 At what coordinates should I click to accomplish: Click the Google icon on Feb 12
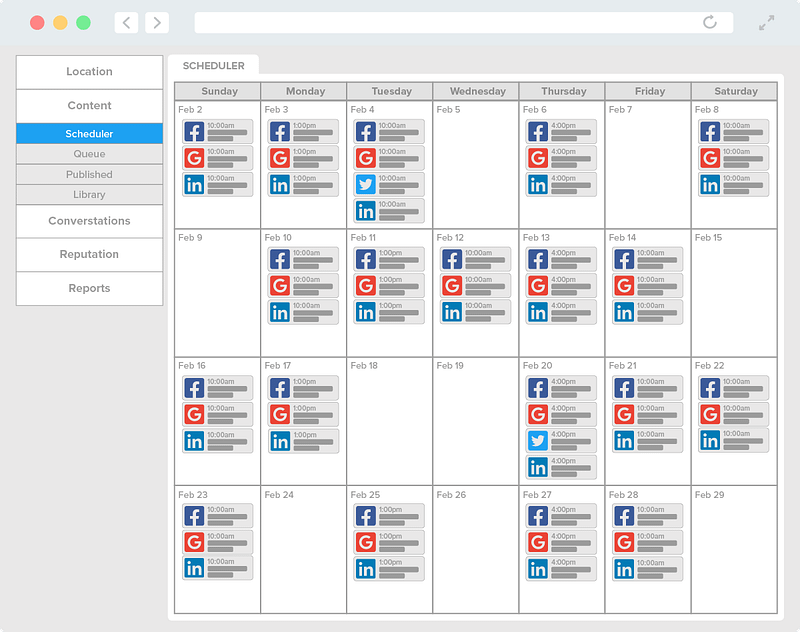pyautogui.click(x=452, y=286)
